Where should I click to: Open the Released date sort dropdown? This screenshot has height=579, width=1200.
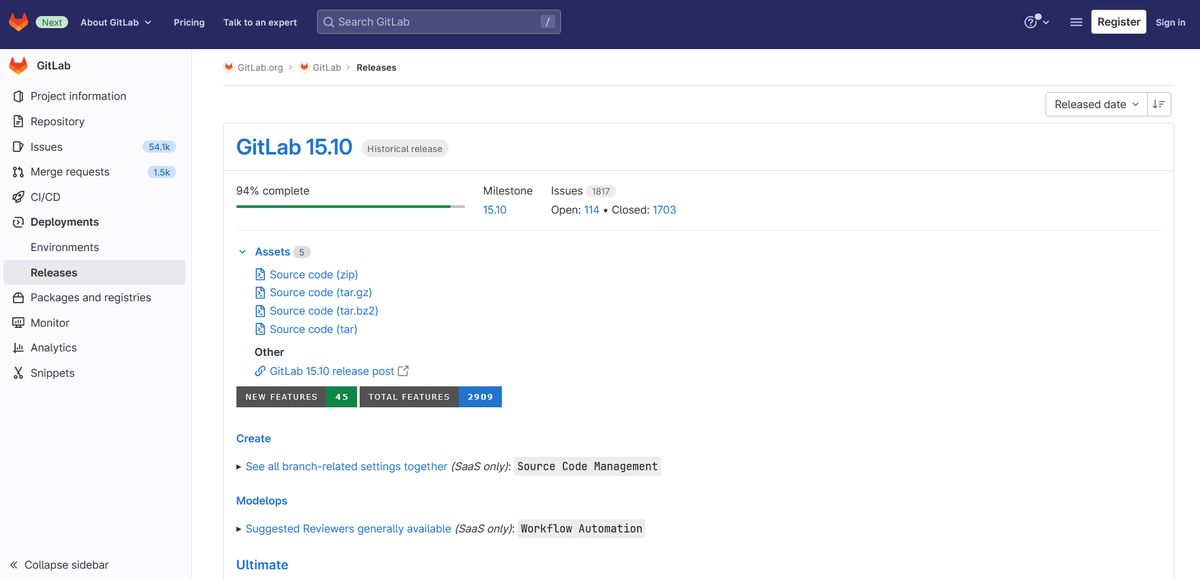click(x=1096, y=104)
